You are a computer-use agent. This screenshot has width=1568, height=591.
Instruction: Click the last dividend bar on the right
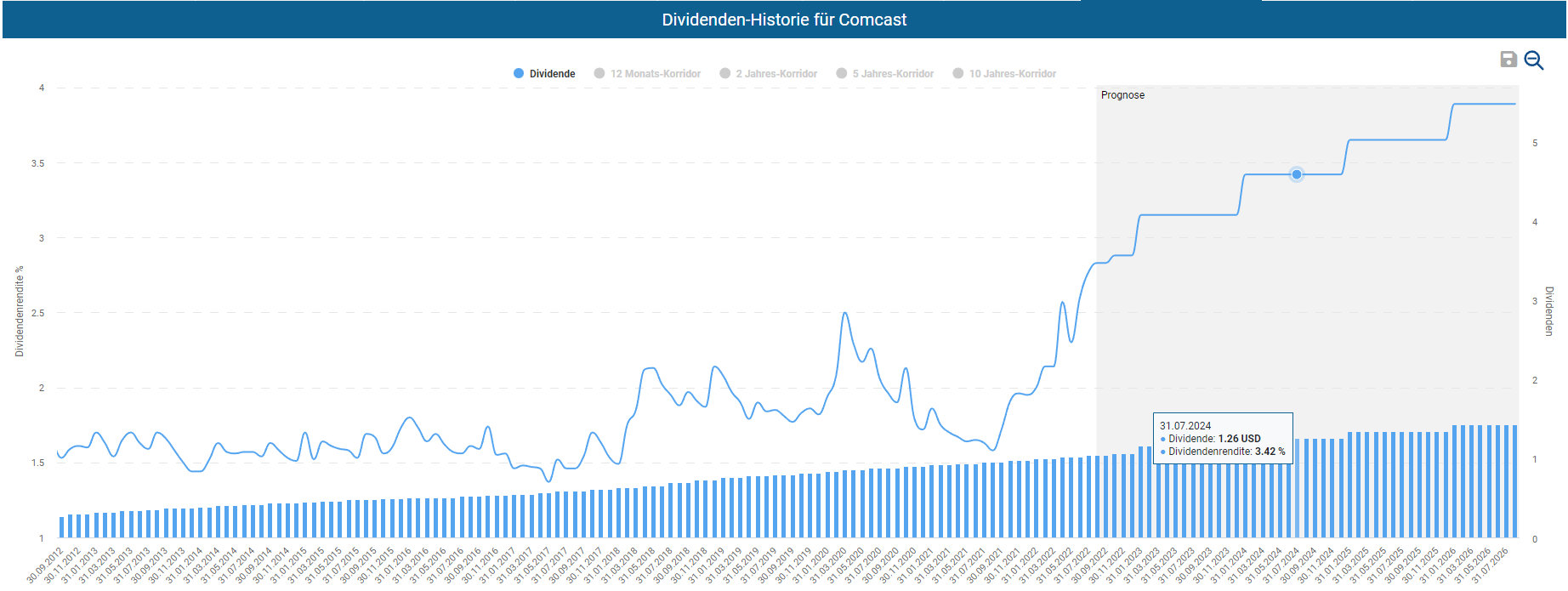click(1514, 481)
